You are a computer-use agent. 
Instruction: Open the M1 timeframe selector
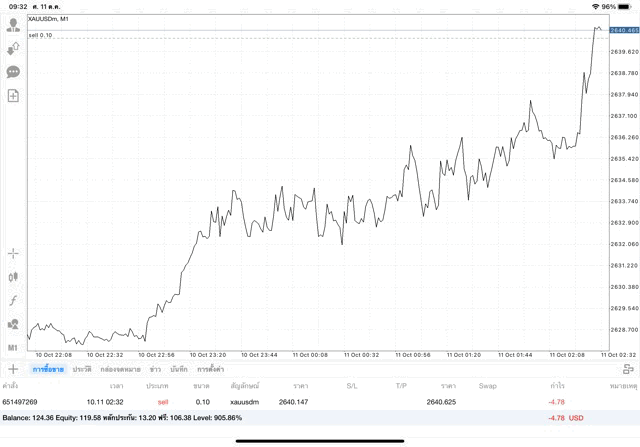pyautogui.click(x=13, y=347)
